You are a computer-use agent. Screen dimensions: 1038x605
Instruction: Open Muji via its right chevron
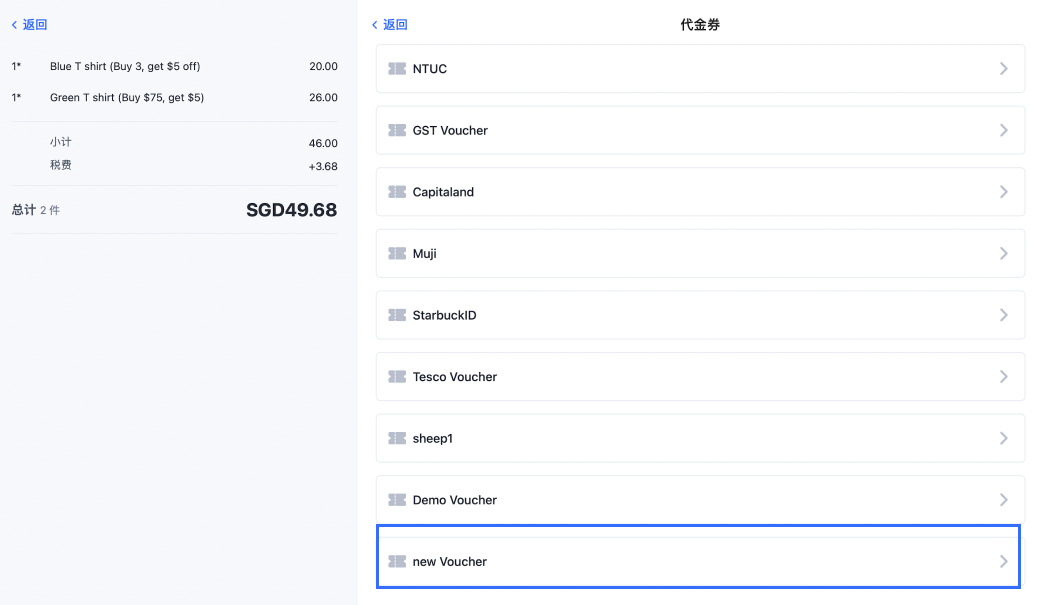[1004, 254]
